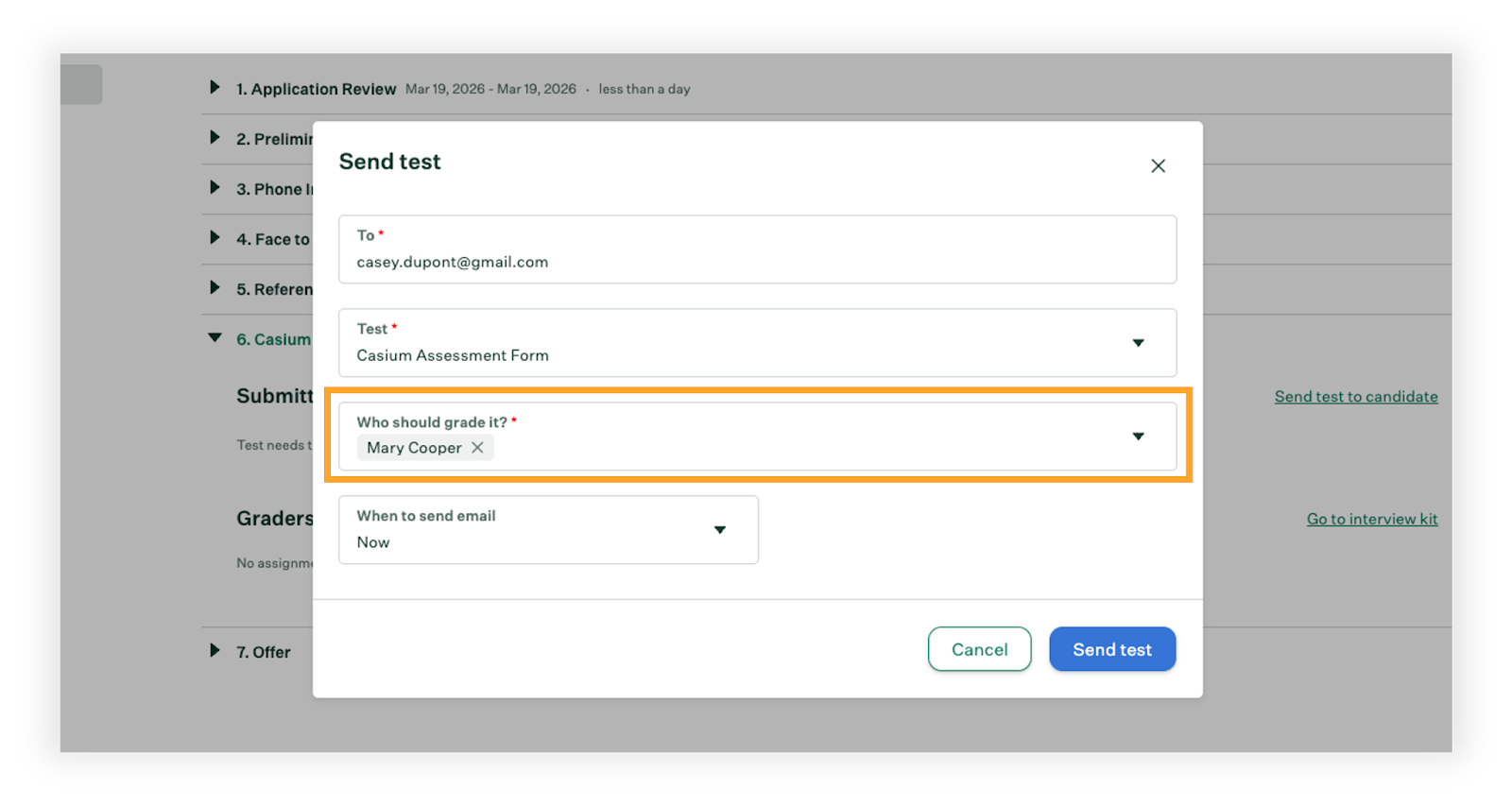Close the Send test dialog
1512x806 pixels.
tap(1158, 166)
